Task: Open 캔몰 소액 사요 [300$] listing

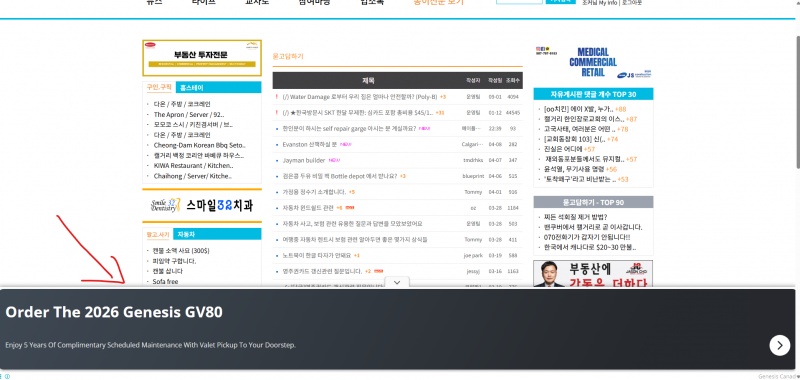Action: click(181, 251)
